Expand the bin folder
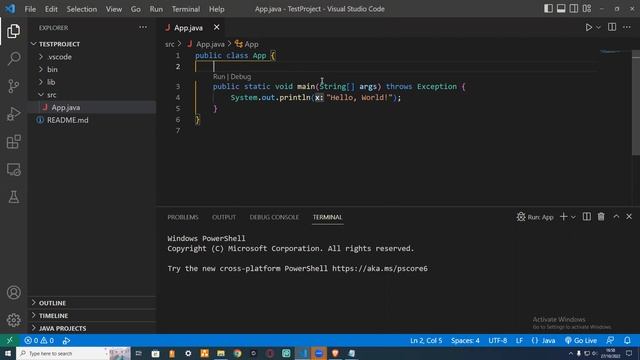 (92, 69)
